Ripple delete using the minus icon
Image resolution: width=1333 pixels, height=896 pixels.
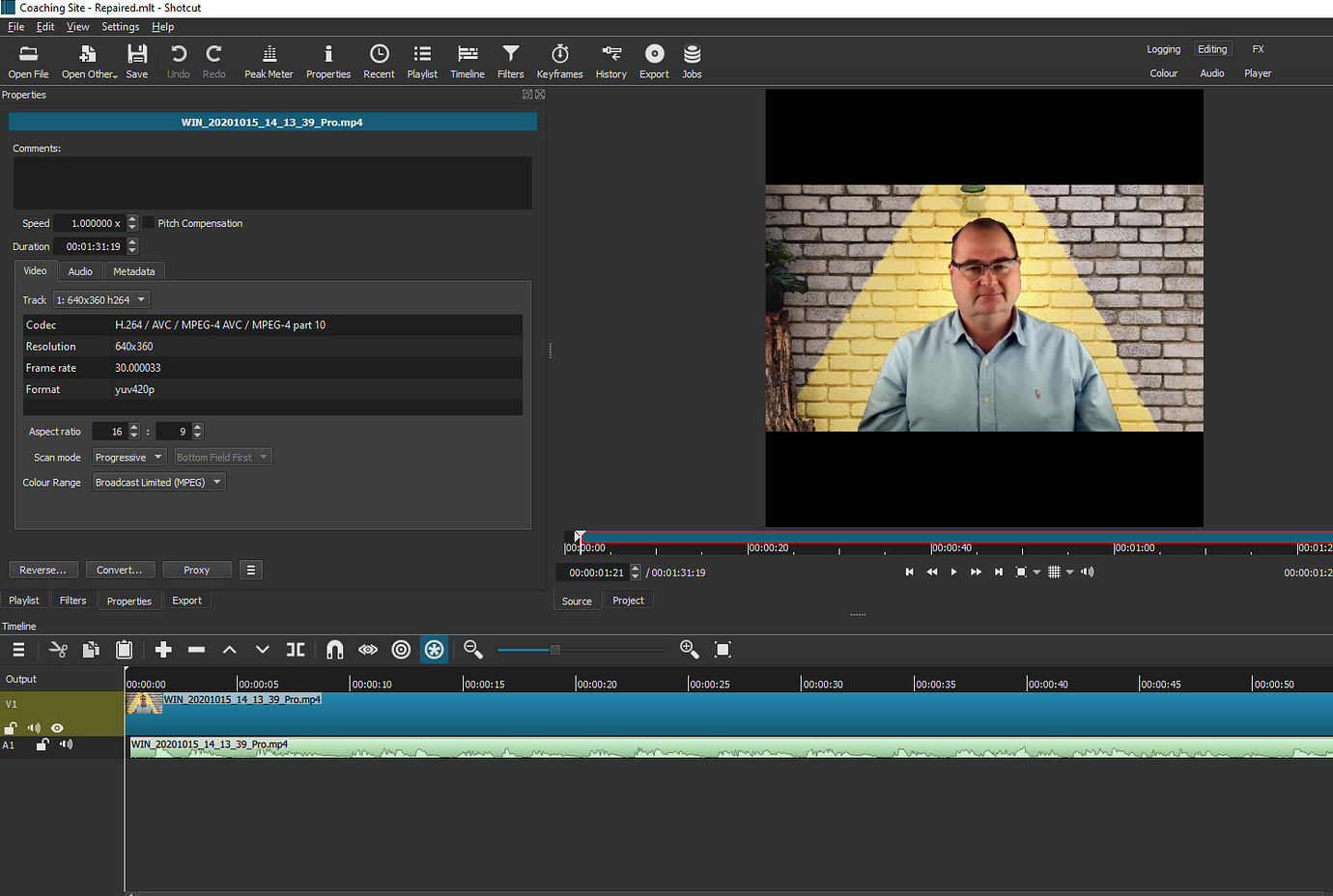[x=196, y=650]
